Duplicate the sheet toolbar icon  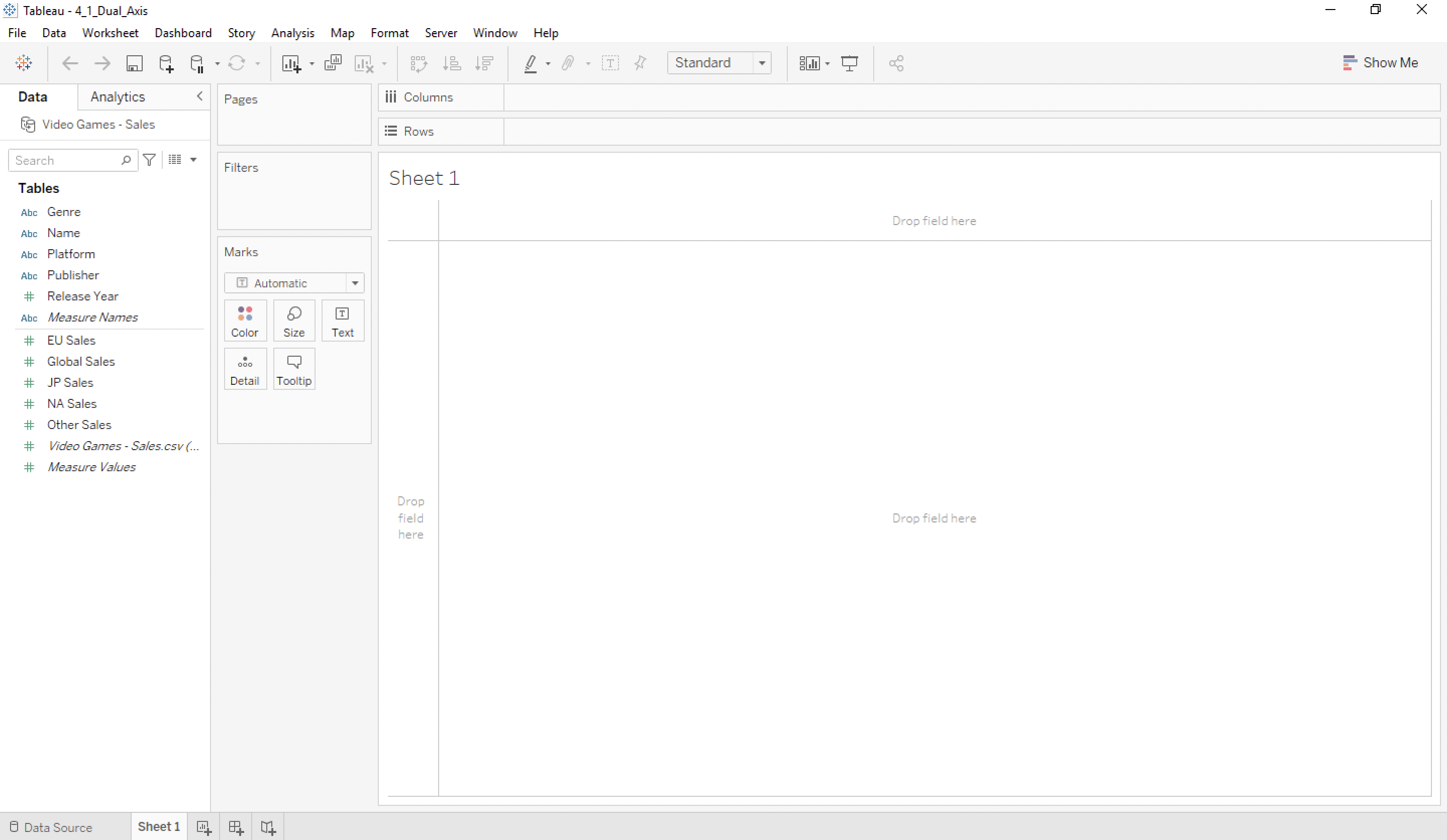click(333, 63)
